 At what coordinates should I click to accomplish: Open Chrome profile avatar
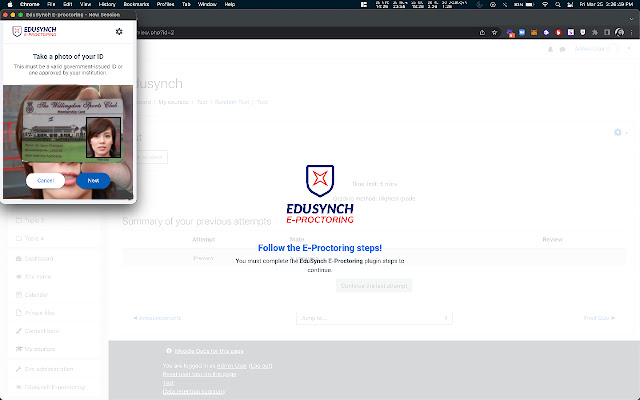click(x=620, y=32)
